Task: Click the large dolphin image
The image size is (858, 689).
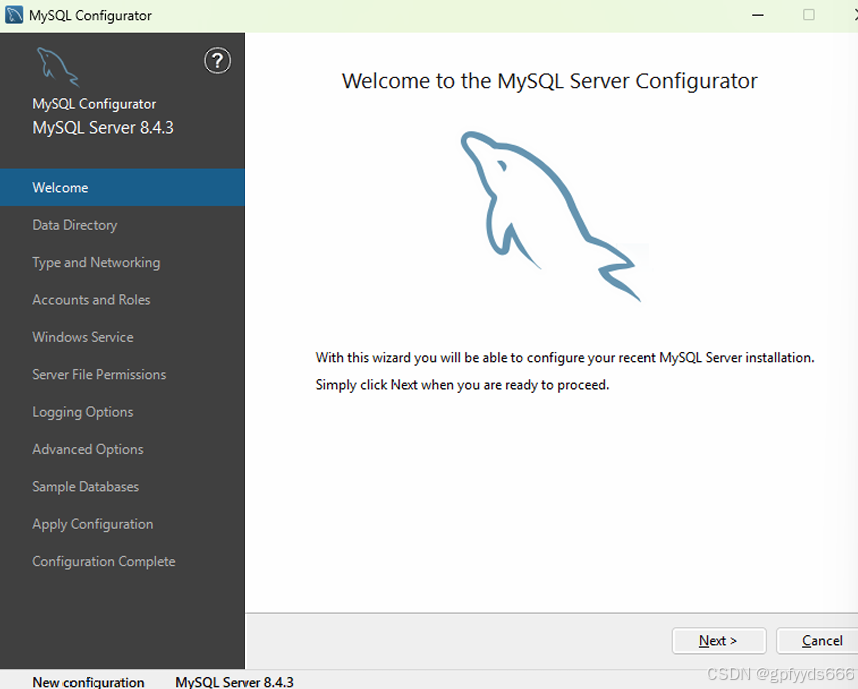Action: [x=550, y=216]
